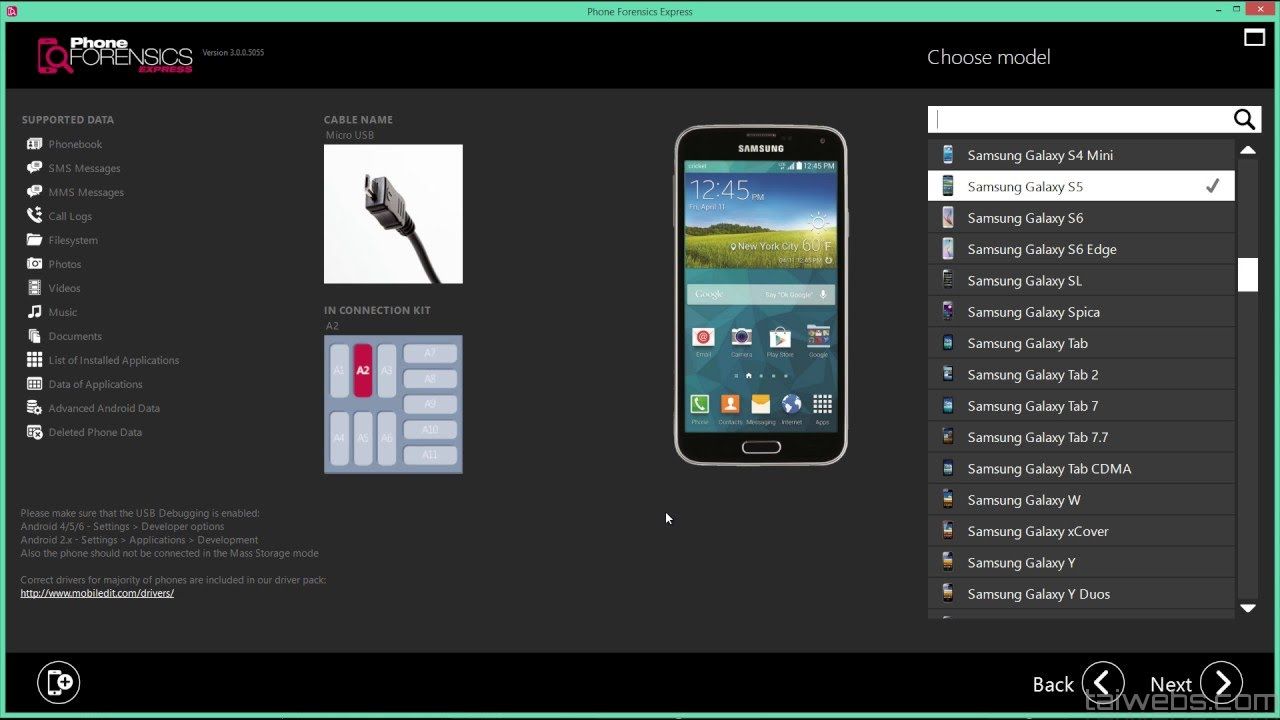Viewport: 1280px width, 720px height.
Task: Click the Samsung Galaxy S4 Mini phone icon
Action: coord(947,155)
